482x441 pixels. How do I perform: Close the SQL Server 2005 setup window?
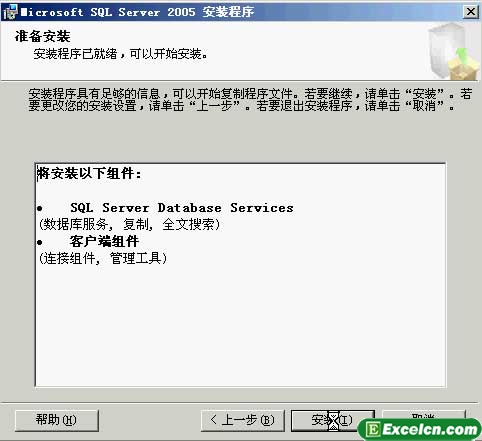click(x=471, y=12)
